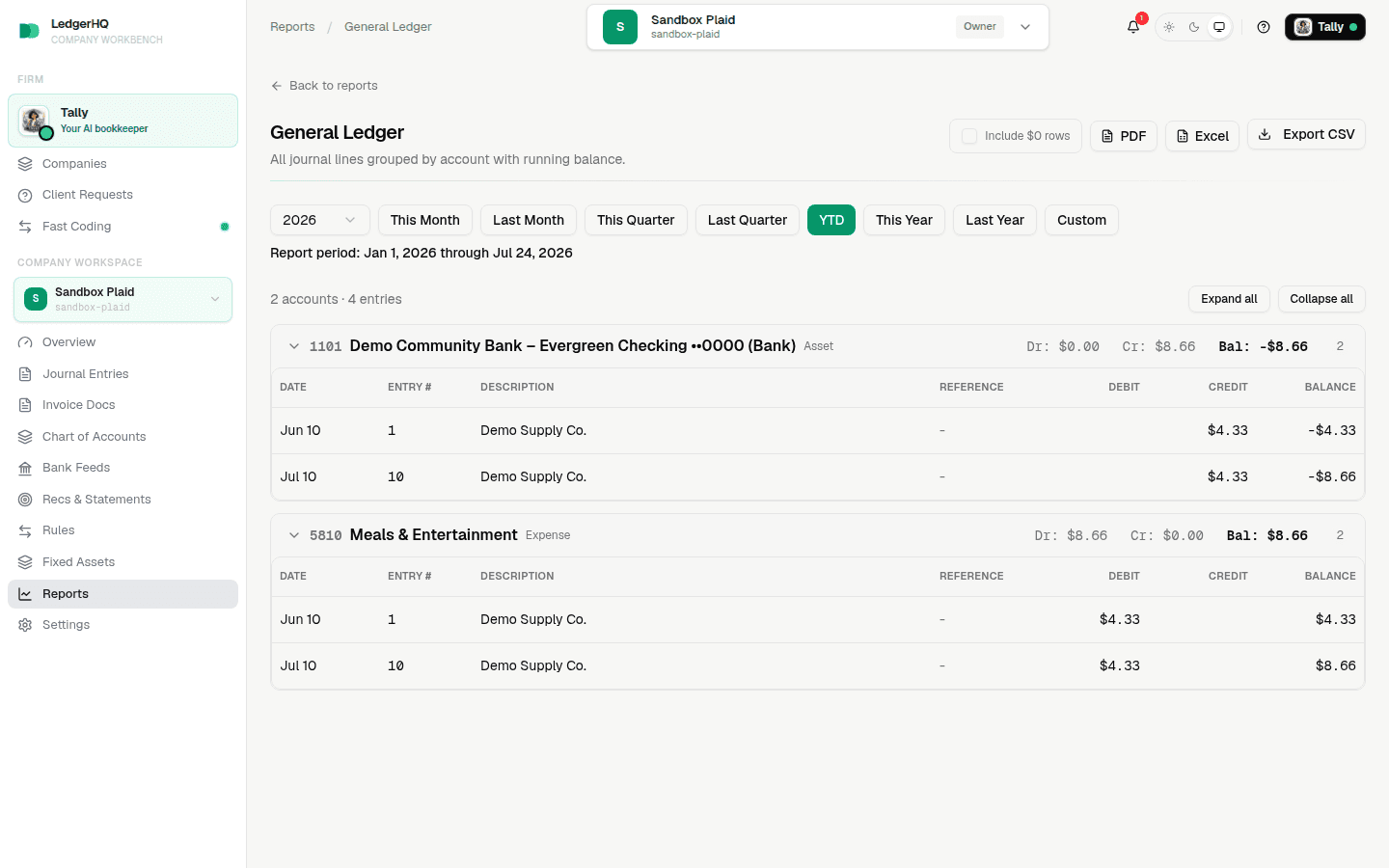This screenshot has width=1389, height=868.
Task: Select Last Year period
Action: [x=995, y=220]
